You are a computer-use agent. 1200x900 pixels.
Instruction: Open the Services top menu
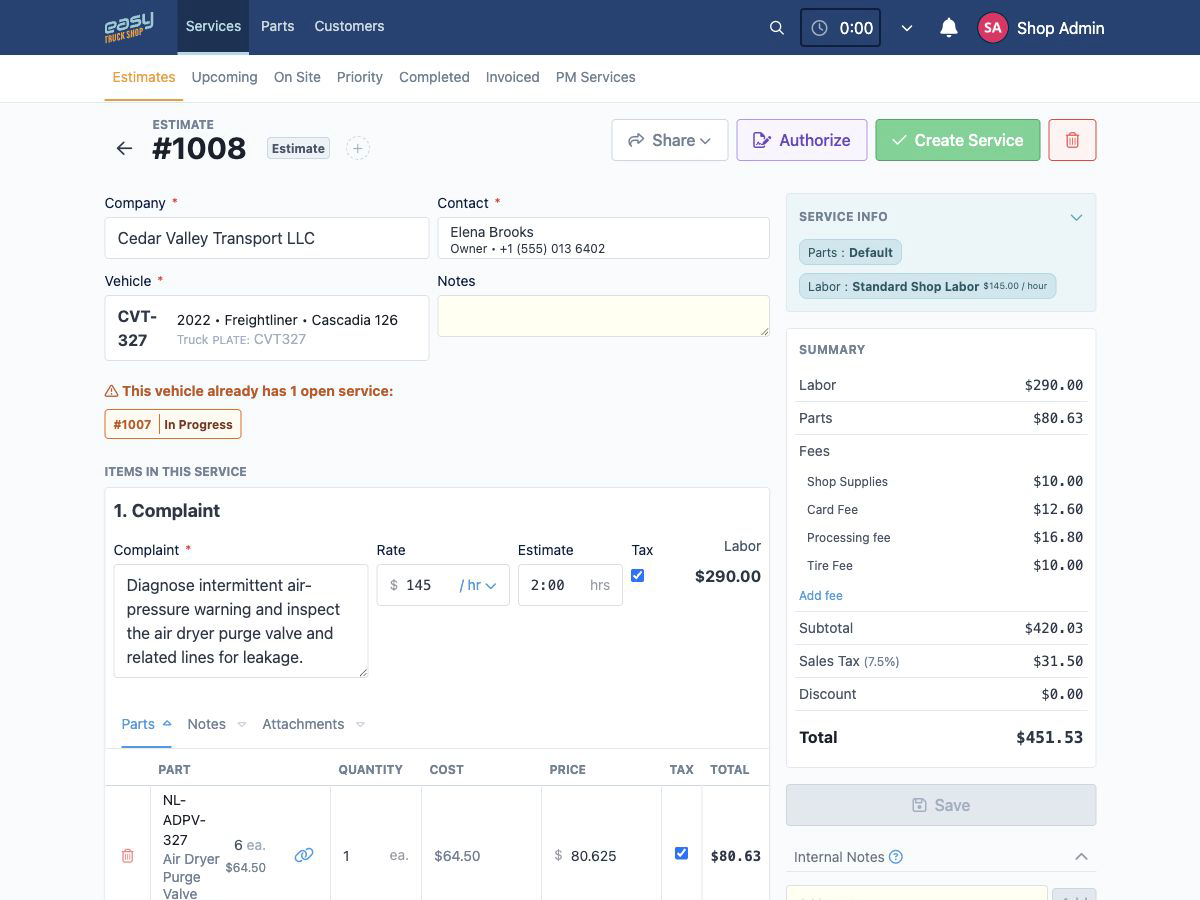[213, 26]
